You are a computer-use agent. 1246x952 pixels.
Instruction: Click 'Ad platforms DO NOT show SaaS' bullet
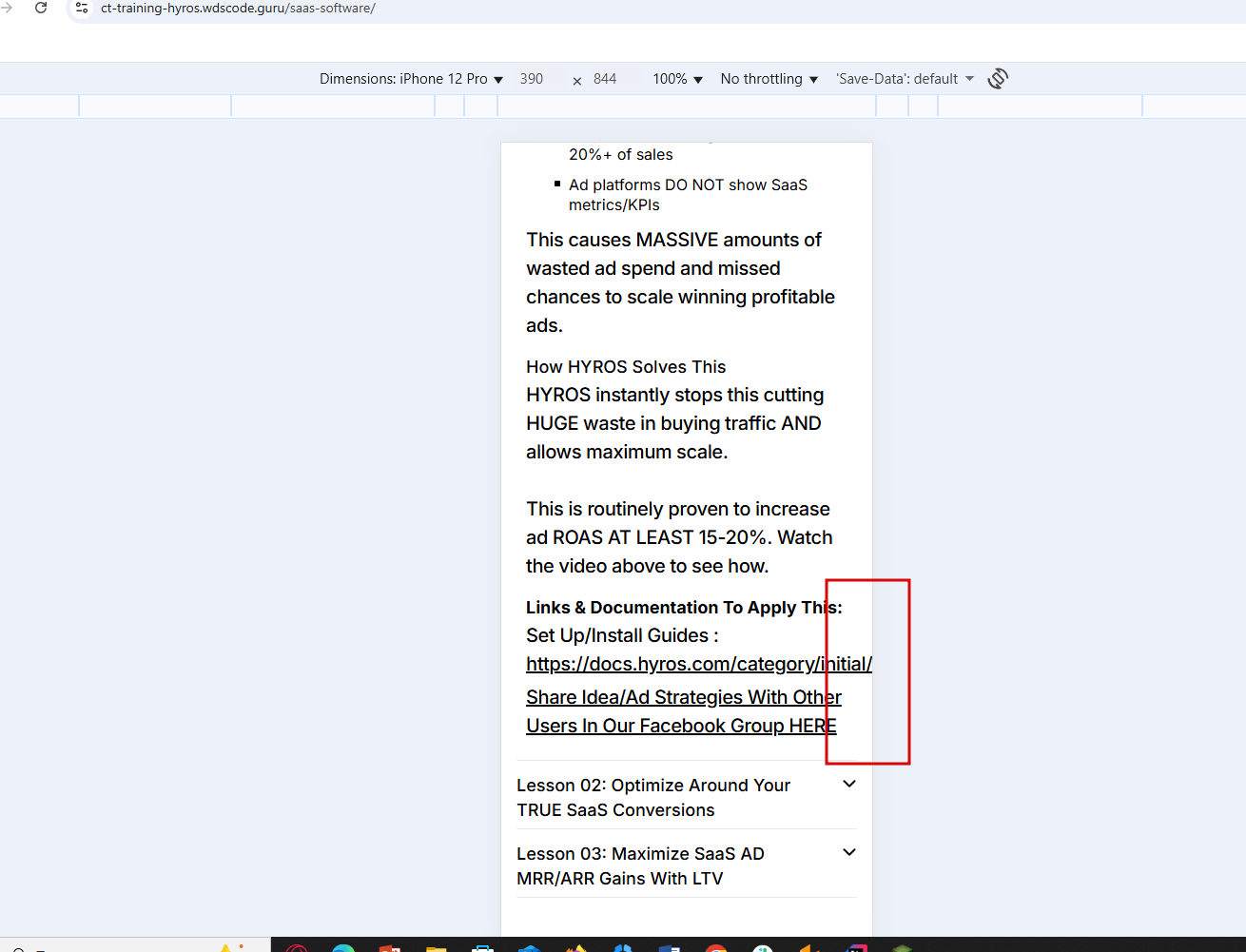pos(688,195)
